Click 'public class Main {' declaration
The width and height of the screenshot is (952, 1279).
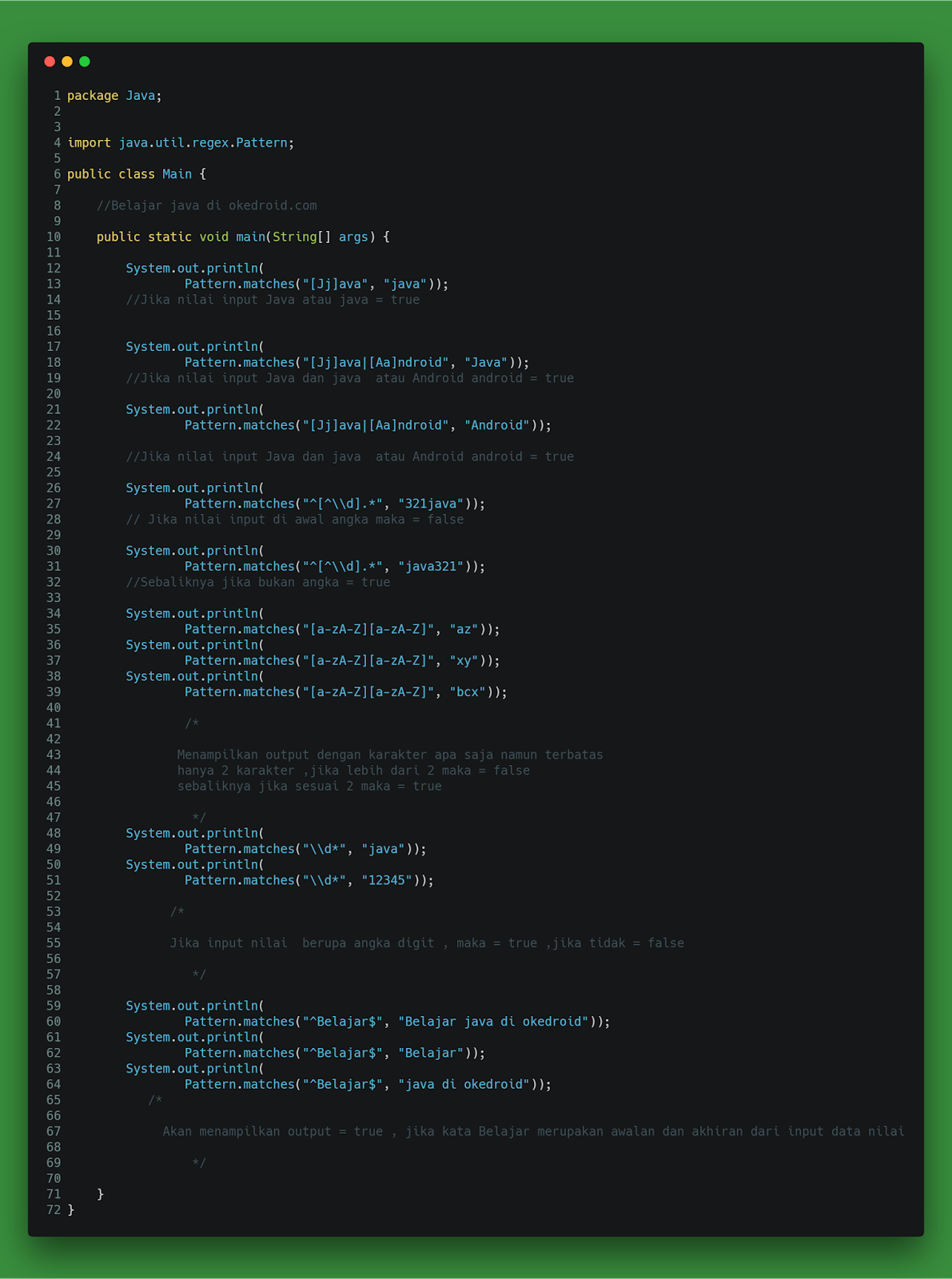tap(137, 174)
